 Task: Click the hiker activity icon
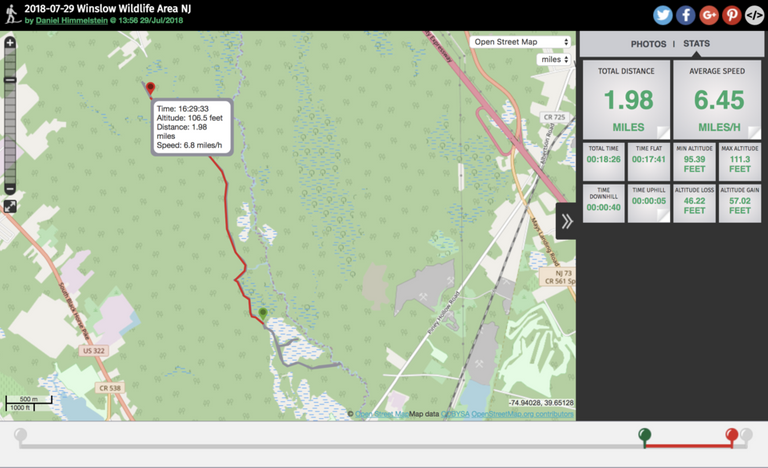pyautogui.click(x=12, y=14)
